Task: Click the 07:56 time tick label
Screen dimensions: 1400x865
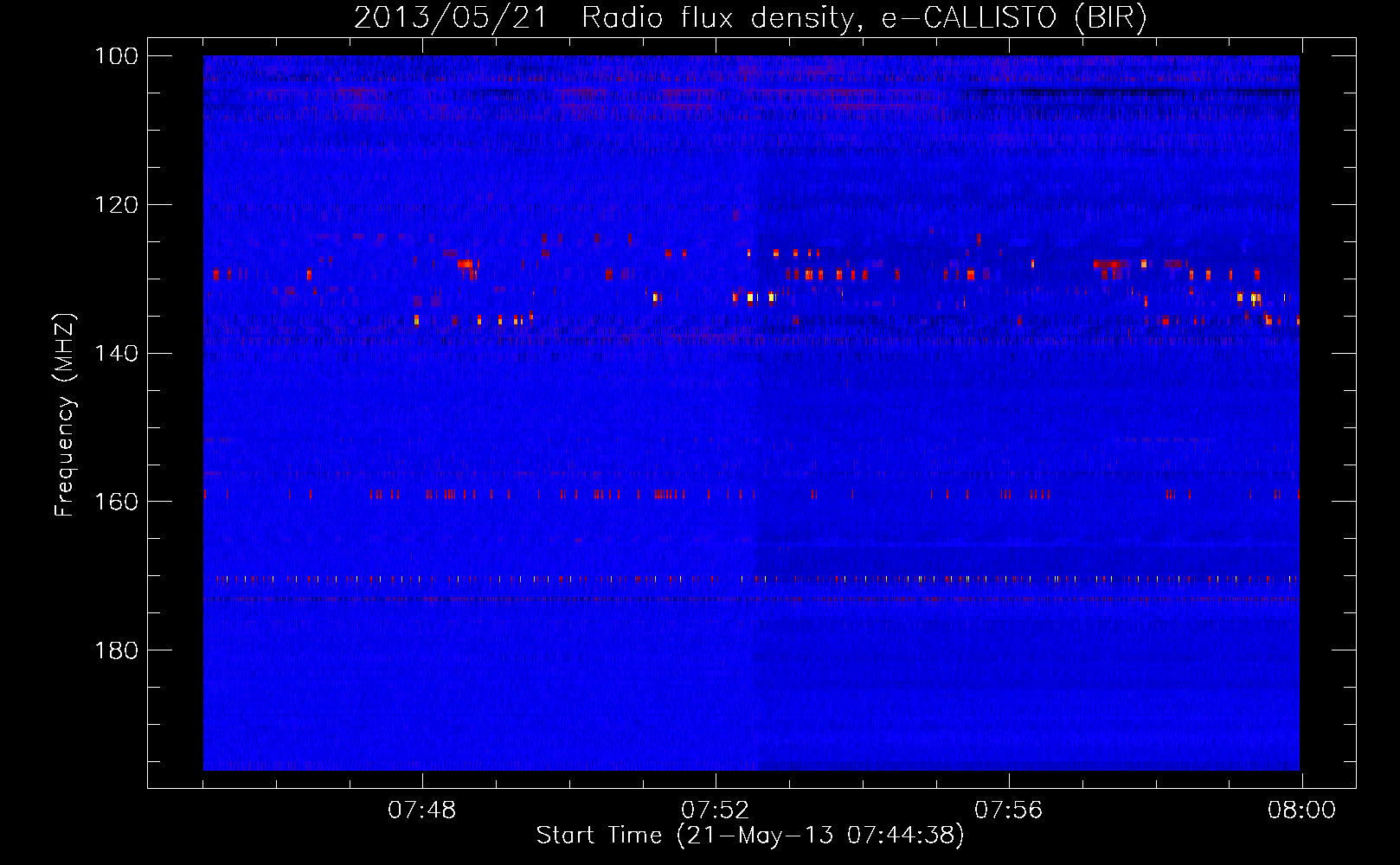Action: [x=1009, y=811]
